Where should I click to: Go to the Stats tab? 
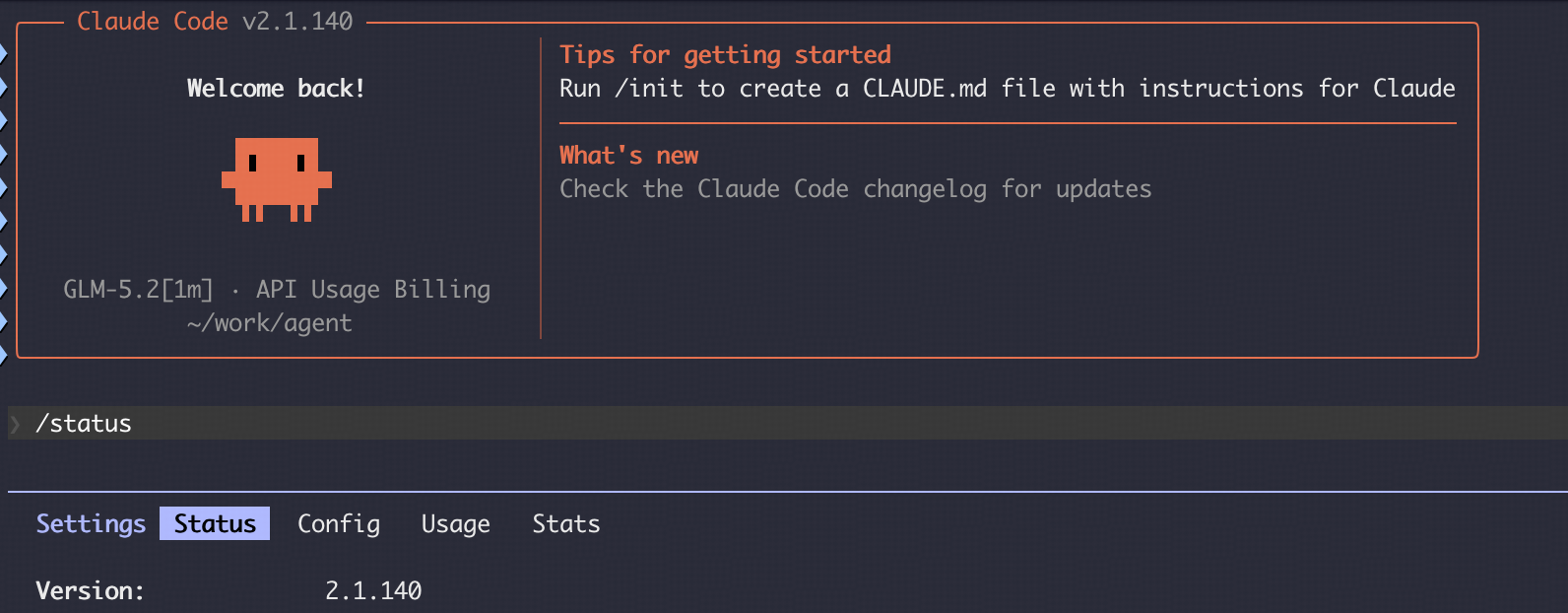pyautogui.click(x=566, y=523)
